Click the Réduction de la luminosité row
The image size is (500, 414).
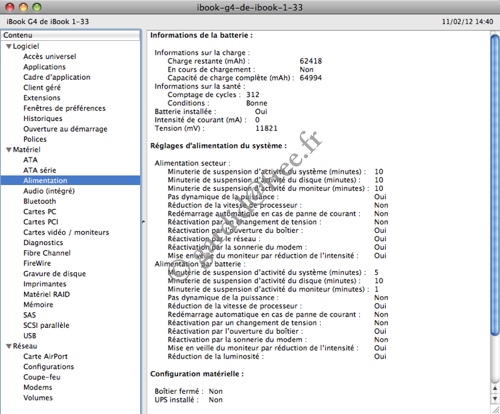[277, 356]
